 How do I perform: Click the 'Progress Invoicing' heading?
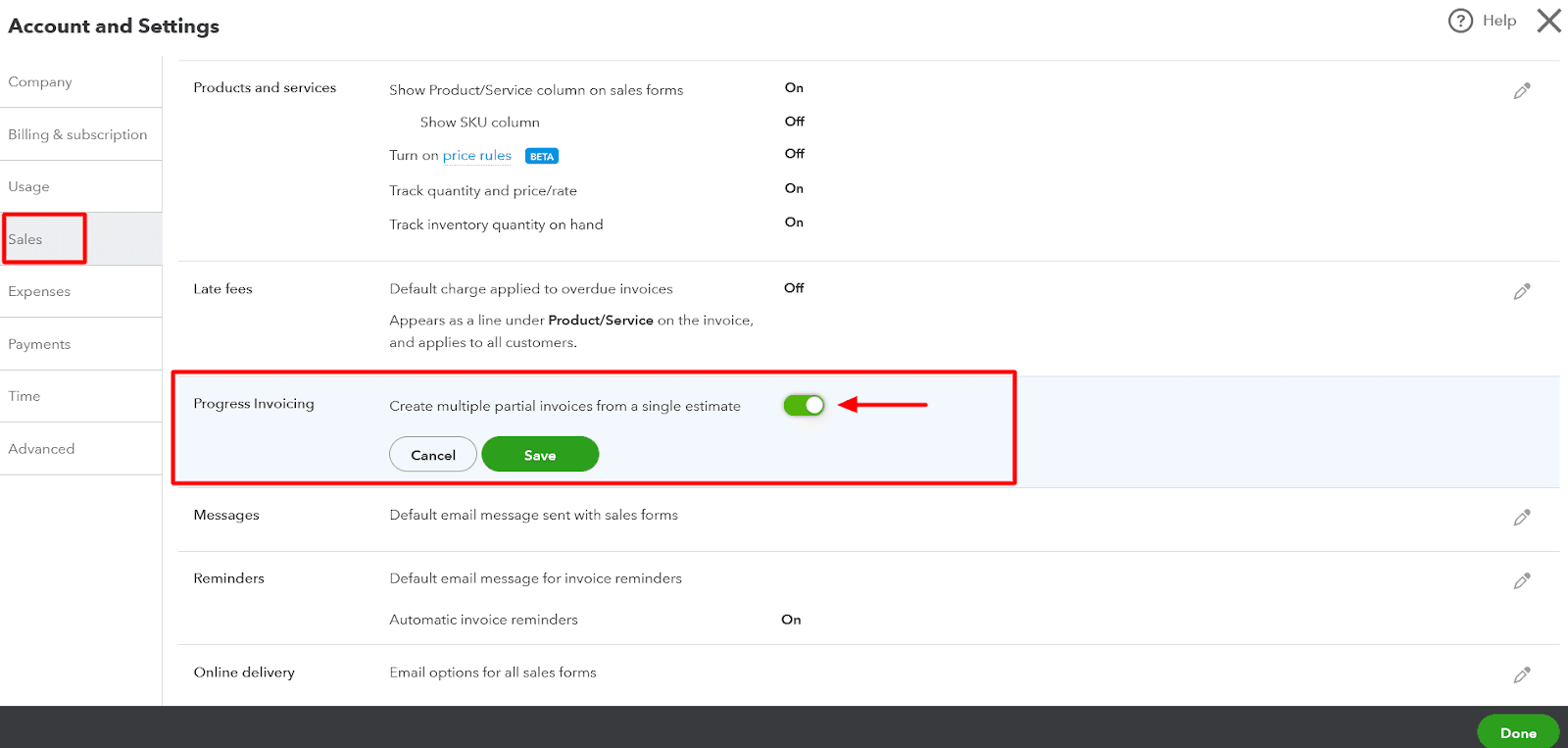254,404
